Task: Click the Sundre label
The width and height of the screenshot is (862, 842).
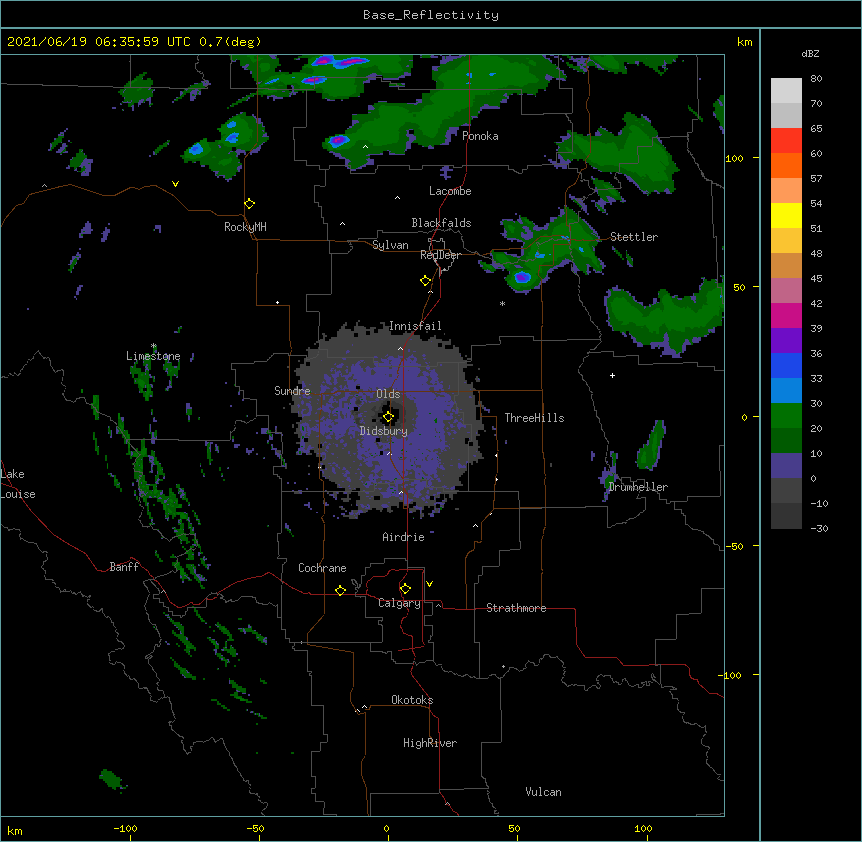Action: [292, 391]
